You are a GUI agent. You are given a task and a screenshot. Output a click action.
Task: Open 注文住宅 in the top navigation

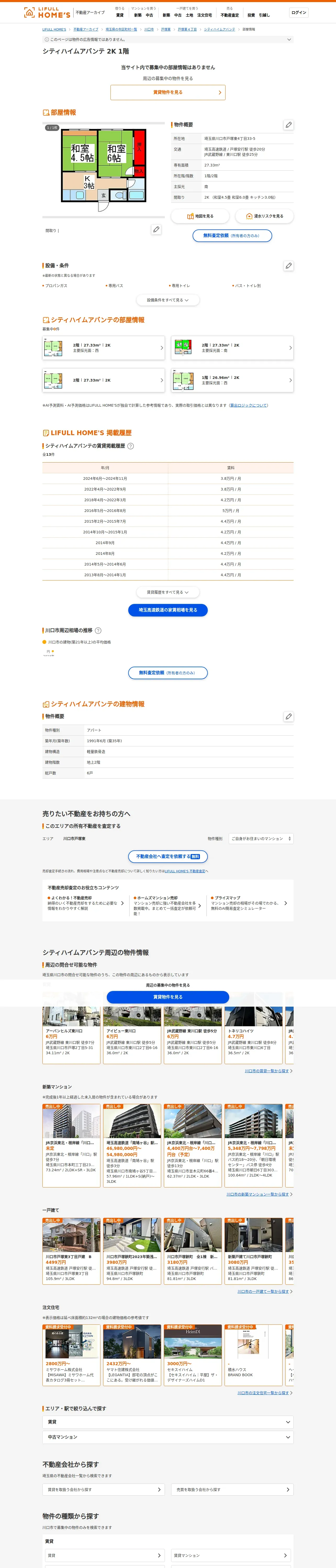[205, 15]
